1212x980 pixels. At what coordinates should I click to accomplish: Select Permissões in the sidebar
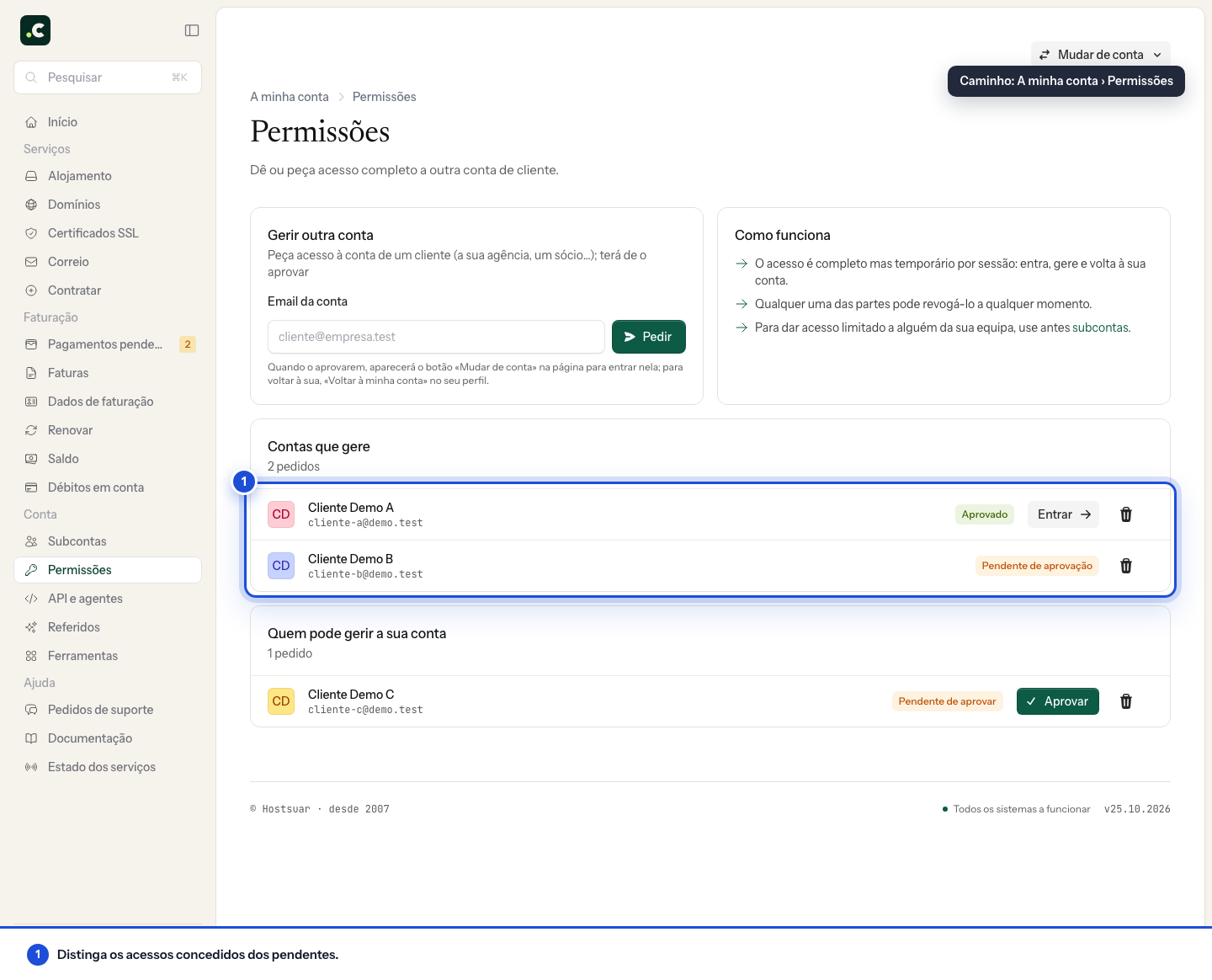(x=108, y=570)
